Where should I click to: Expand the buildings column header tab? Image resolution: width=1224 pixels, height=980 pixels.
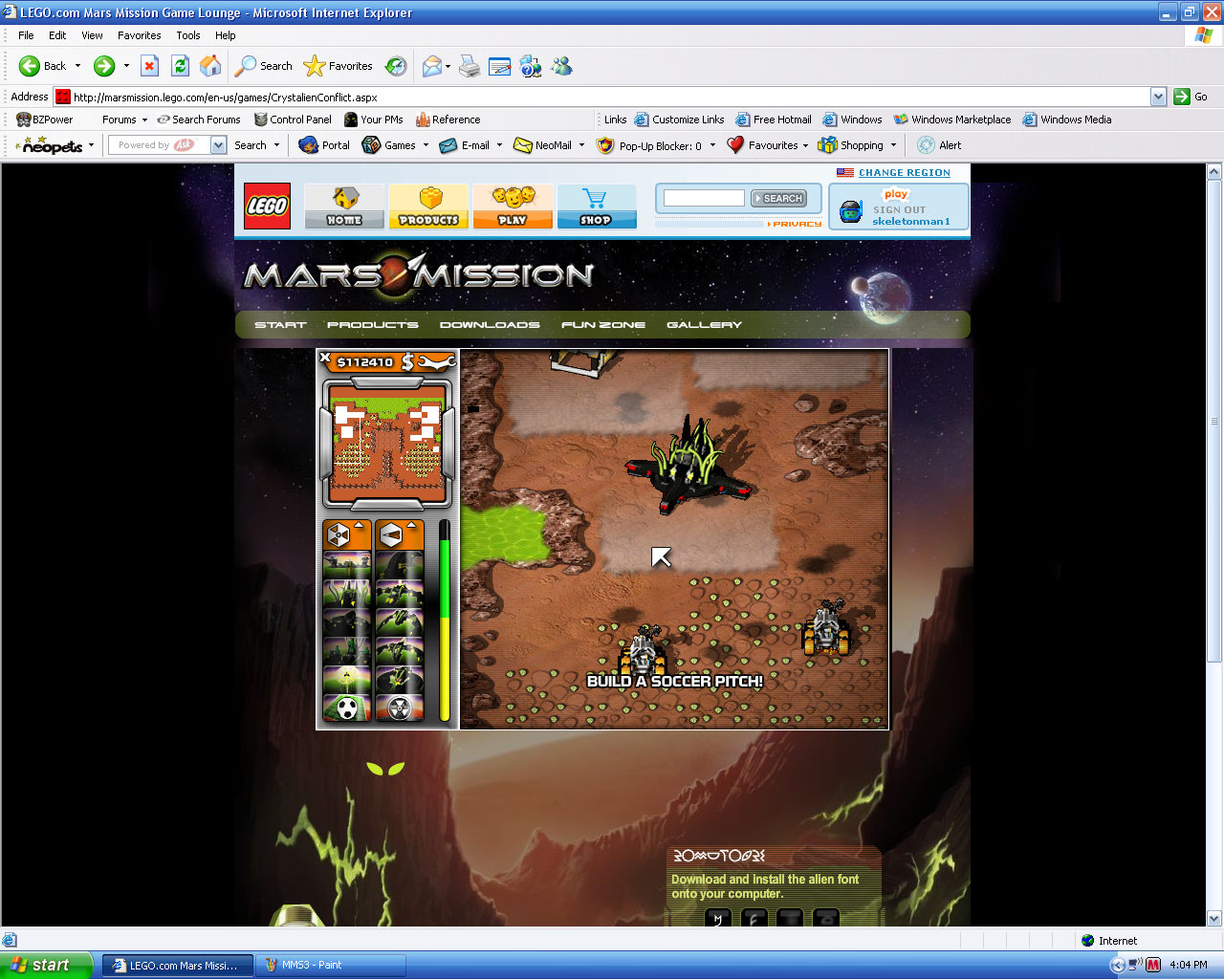tap(347, 534)
